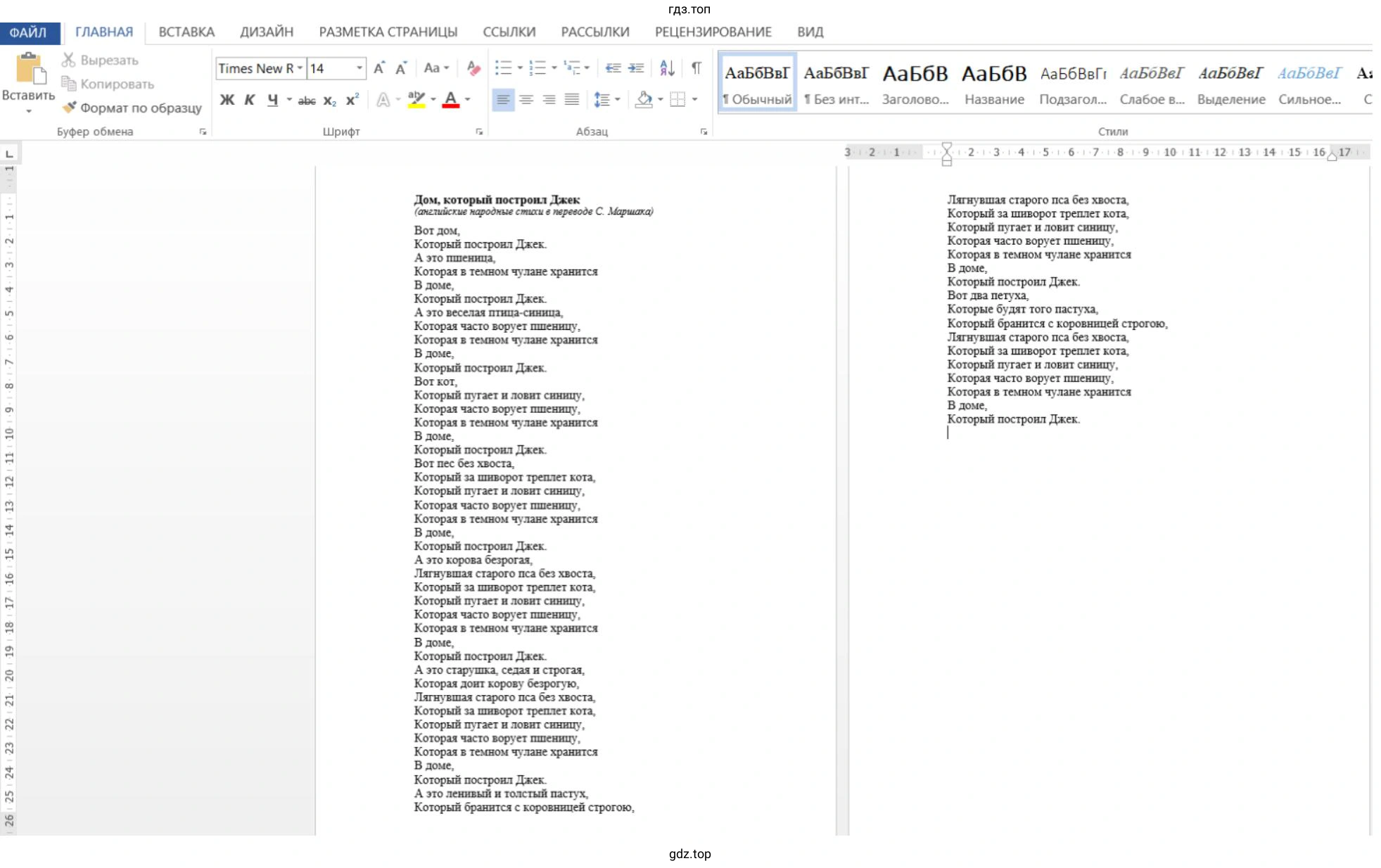Toggle paragraph marks display (¶)

[696, 68]
